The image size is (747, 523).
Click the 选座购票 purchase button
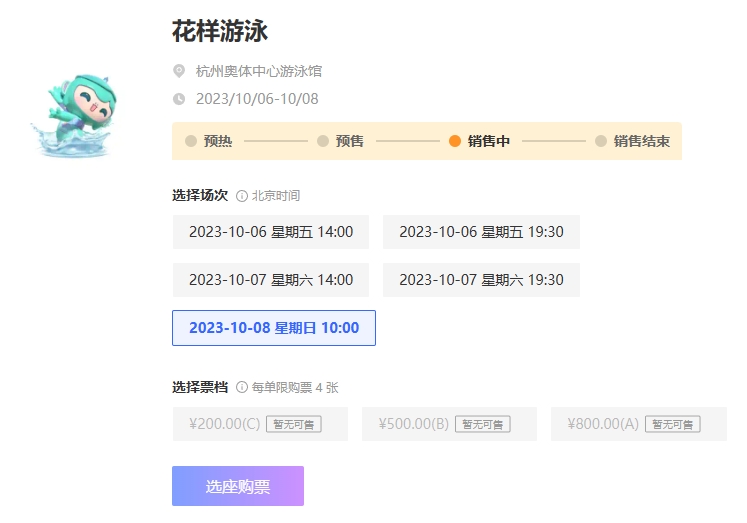[238, 486]
